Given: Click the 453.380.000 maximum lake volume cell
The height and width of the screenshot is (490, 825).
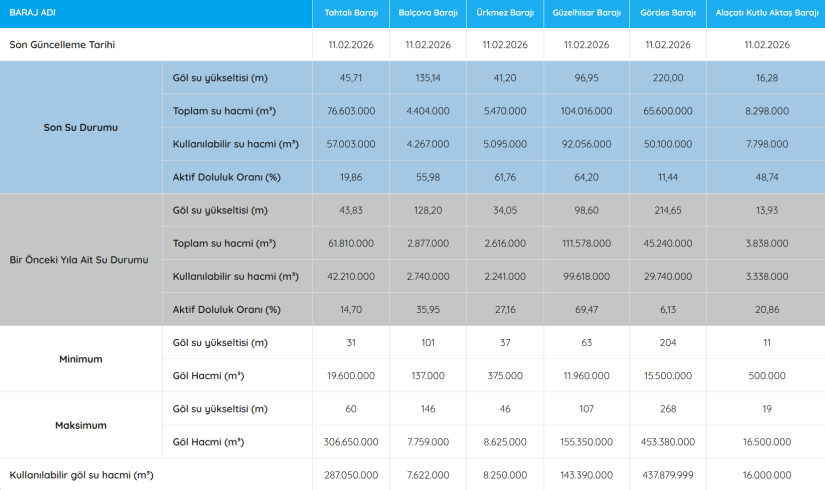Looking at the screenshot, I should click(x=669, y=442).
